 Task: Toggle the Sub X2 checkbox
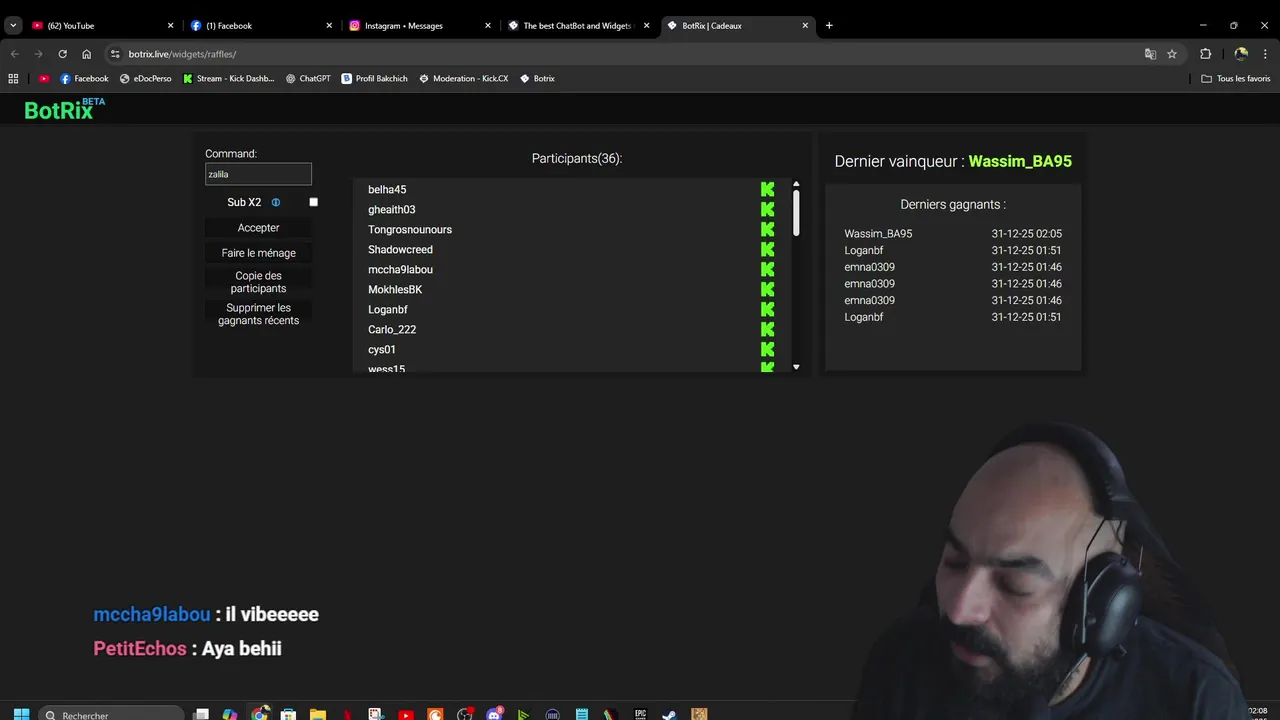pyautogui.click(x=313, y=202)
